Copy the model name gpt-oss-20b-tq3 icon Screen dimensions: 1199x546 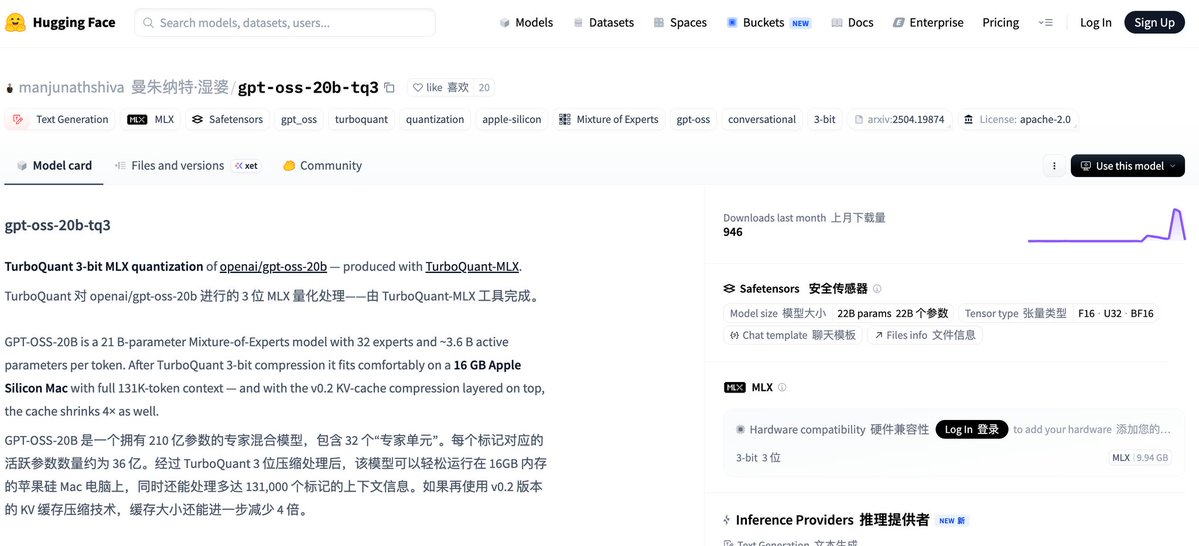point(389,88)
